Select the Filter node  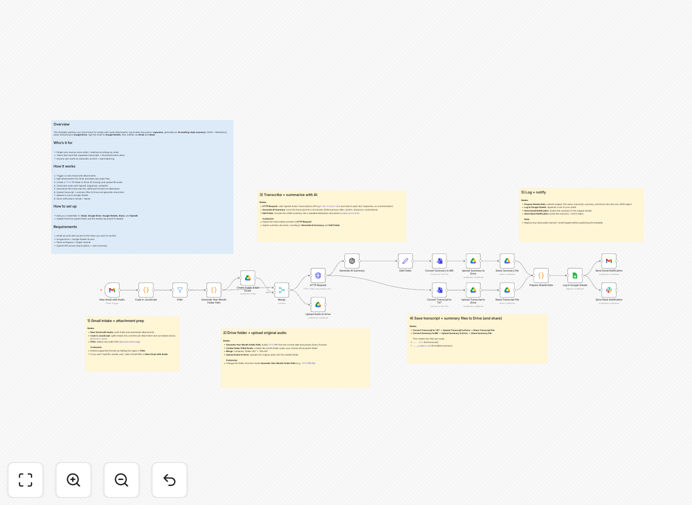180,290
